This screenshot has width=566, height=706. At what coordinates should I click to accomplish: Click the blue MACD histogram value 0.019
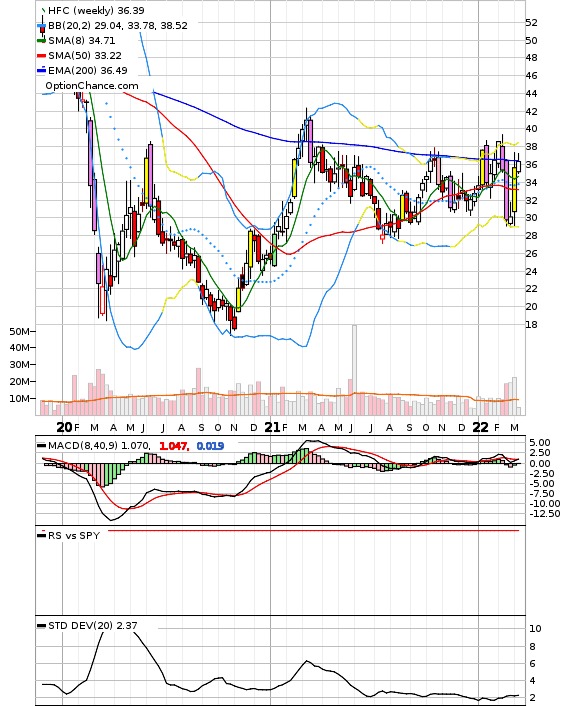coord(210,446)
